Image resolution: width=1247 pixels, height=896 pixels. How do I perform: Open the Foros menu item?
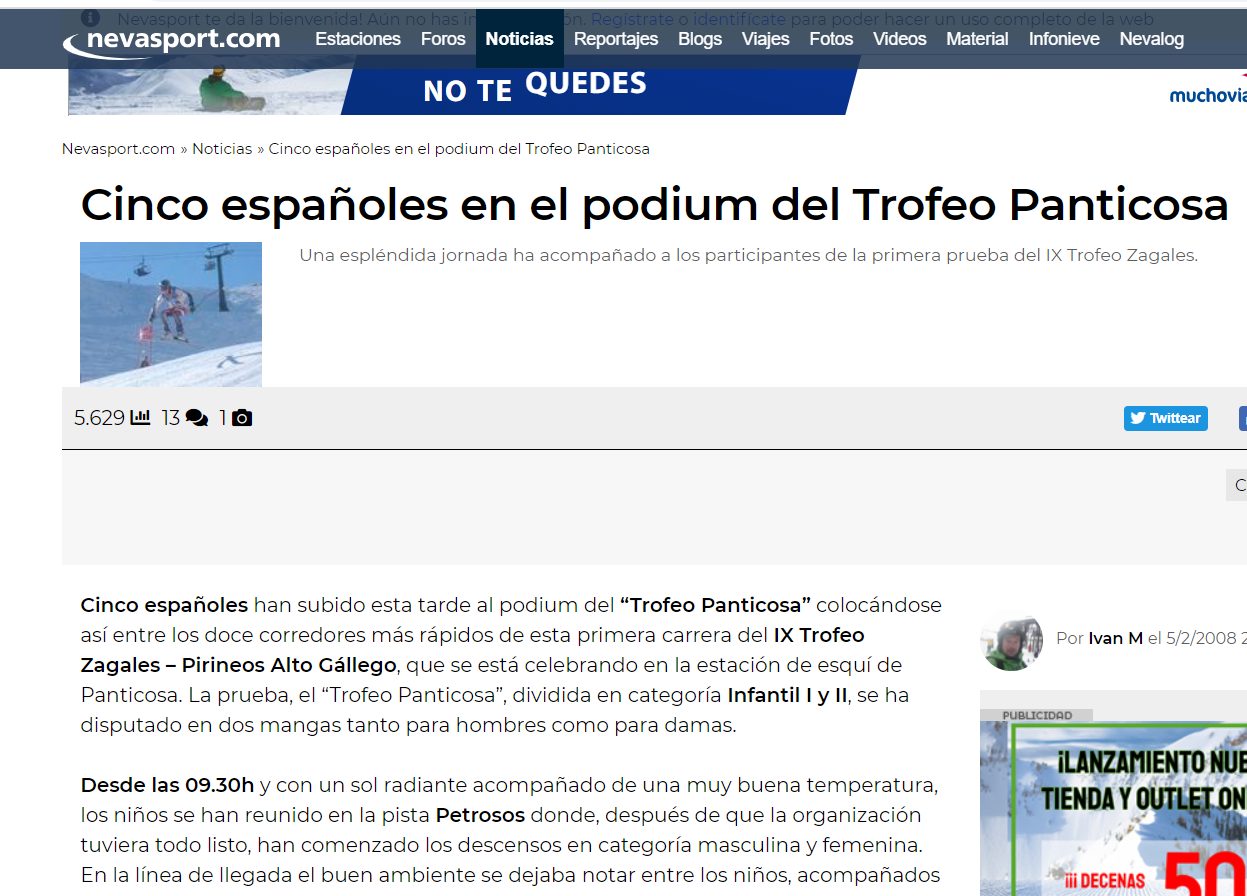point(443,39)
